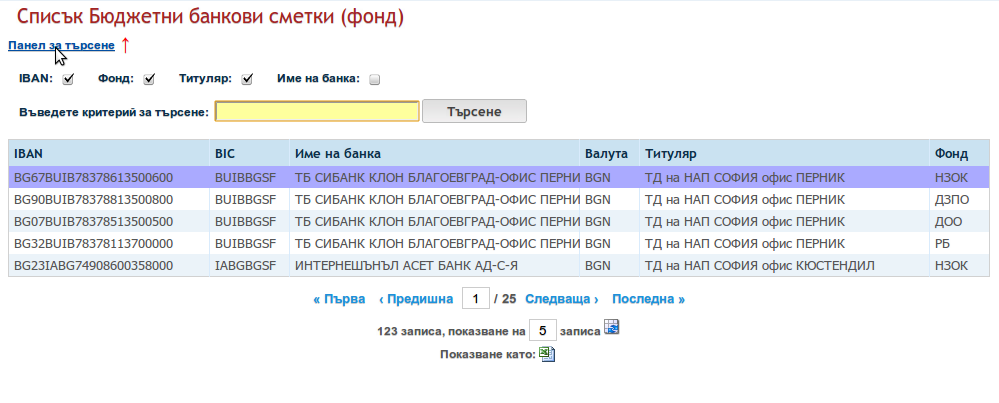Go to Първа page

[x=339, y=299]
